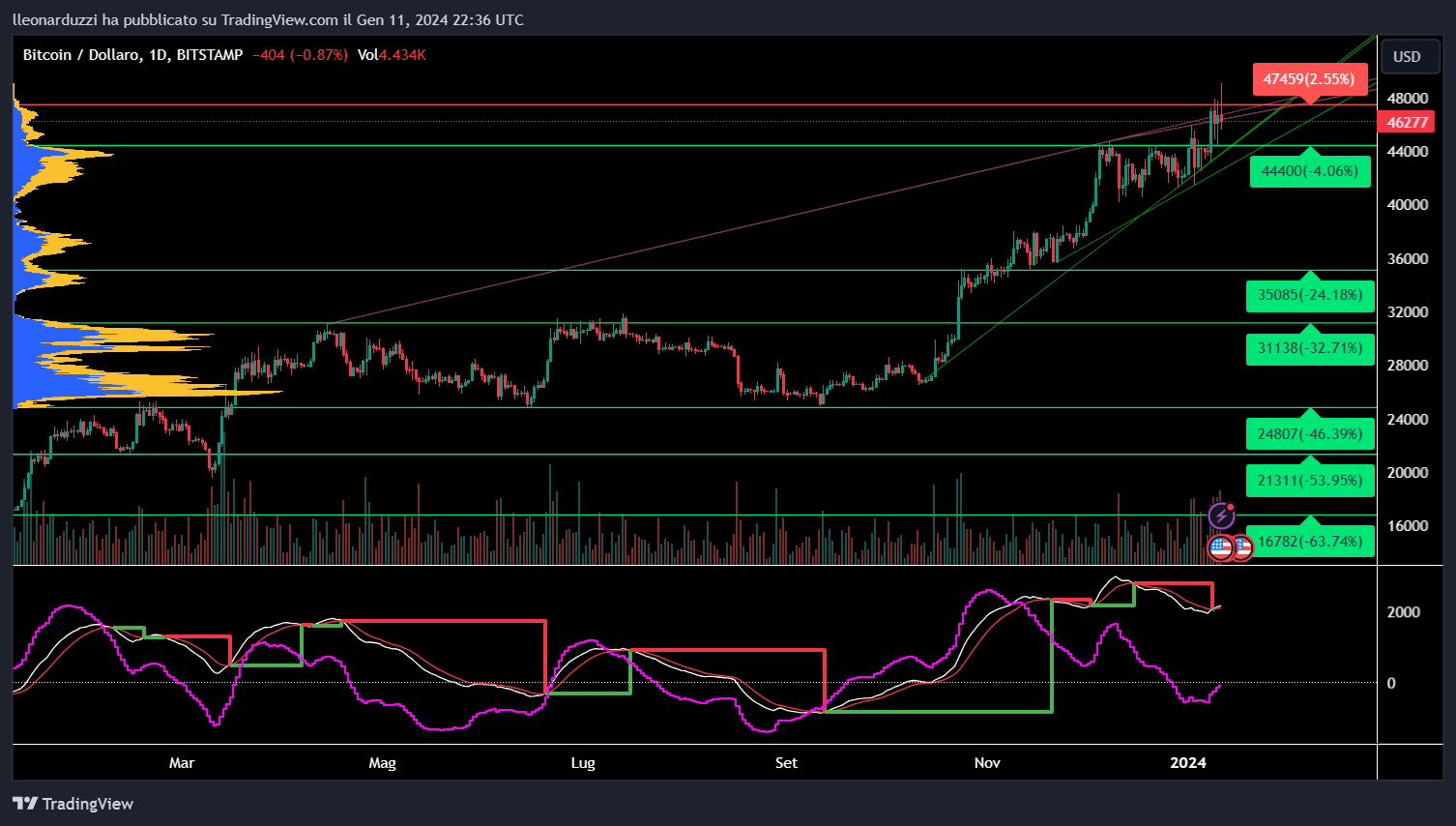Click the '−404 (−0.87%)' price change text
This screenshot has width=1456, height=826.
300,55
